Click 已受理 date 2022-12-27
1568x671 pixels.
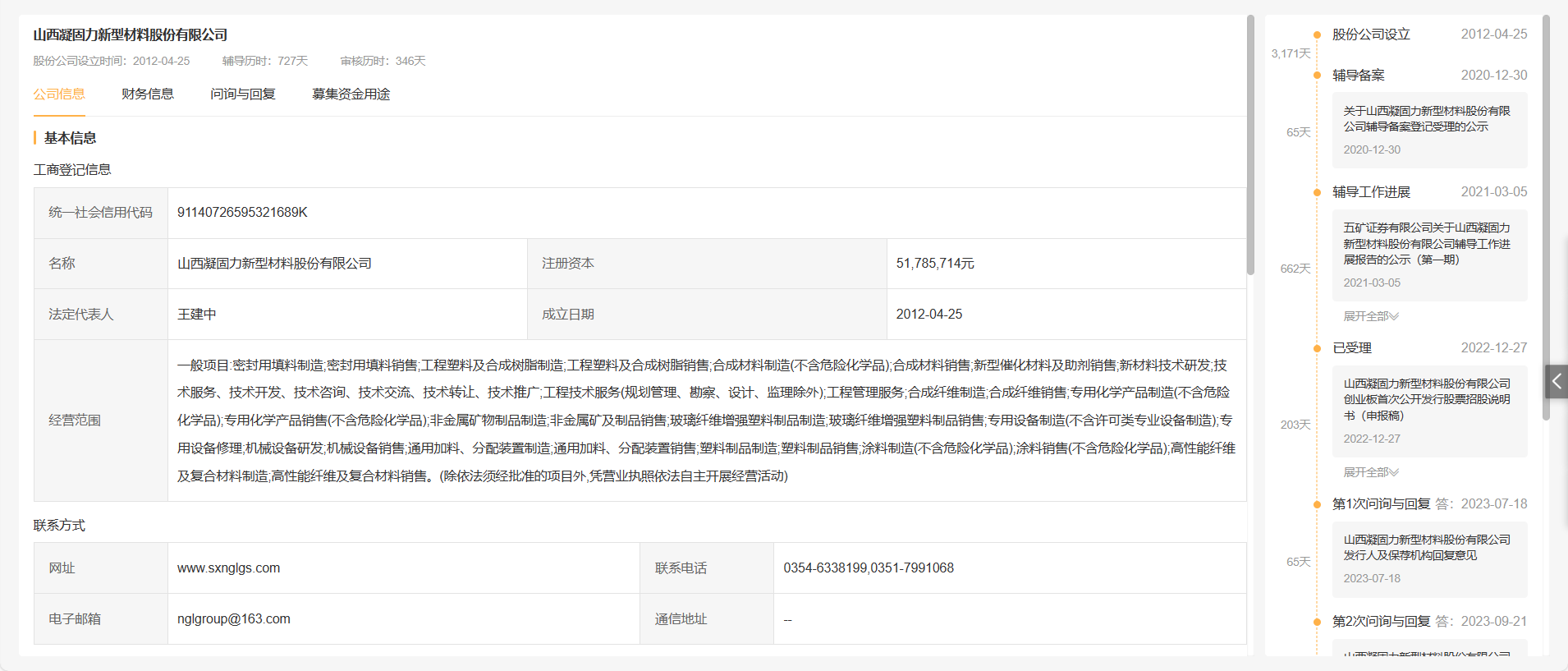pyautogui.click(x=1494, y=348)
